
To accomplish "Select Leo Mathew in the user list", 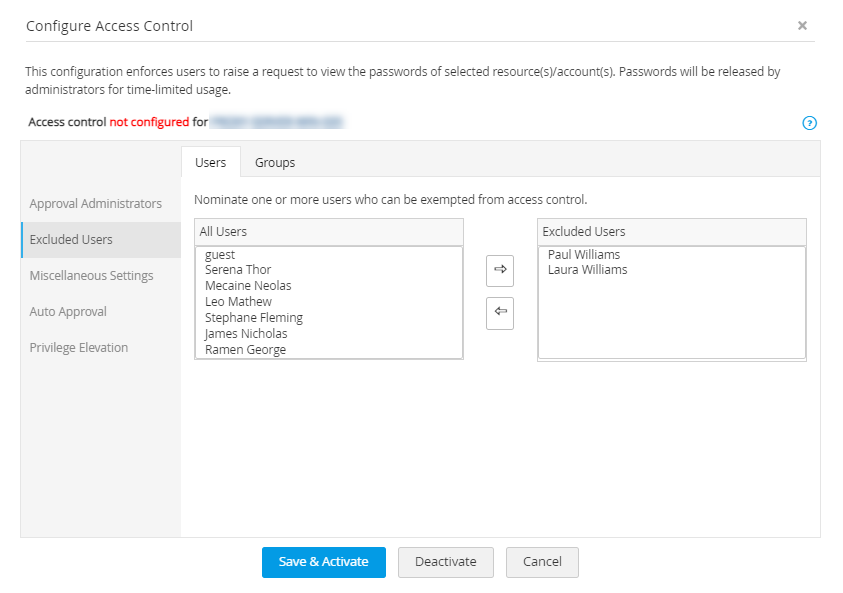I will (238, 302).
